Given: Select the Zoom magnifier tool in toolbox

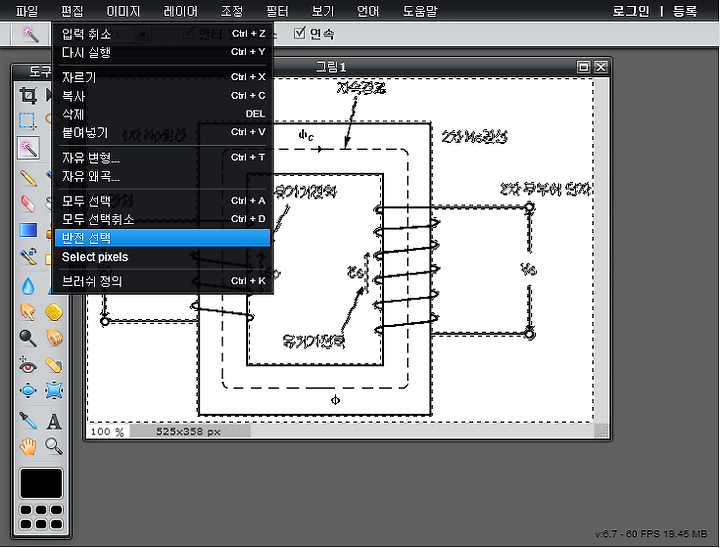Looking at the screenshot, I should pos(54,446).
